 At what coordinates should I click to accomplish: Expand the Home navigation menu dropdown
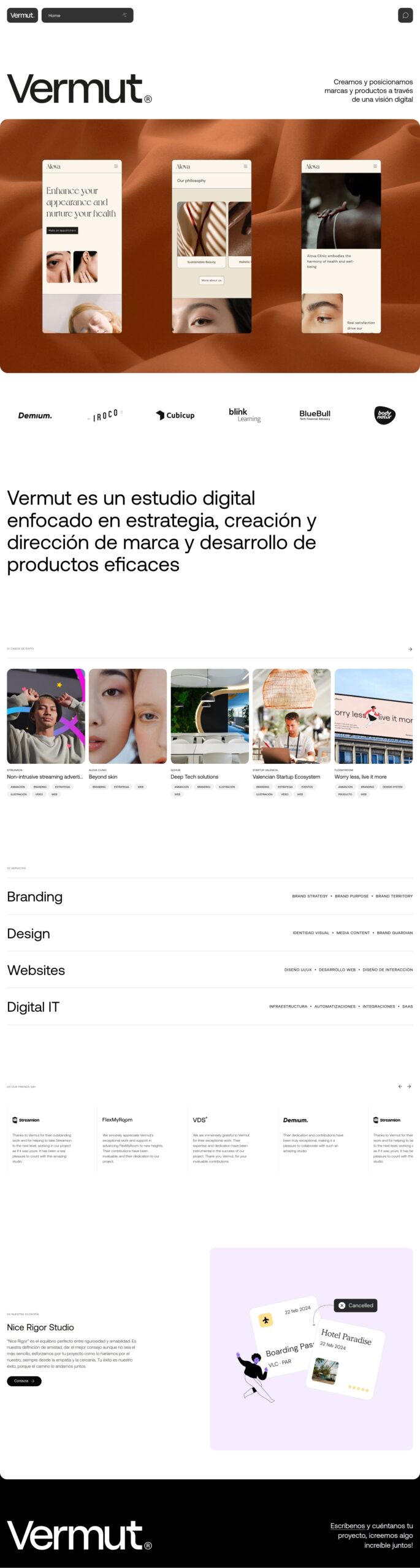(87, 15)
